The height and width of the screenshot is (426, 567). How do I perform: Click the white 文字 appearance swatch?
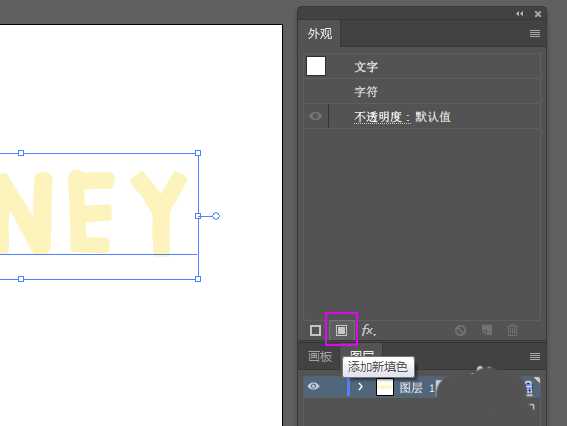(x=316, y=66)
